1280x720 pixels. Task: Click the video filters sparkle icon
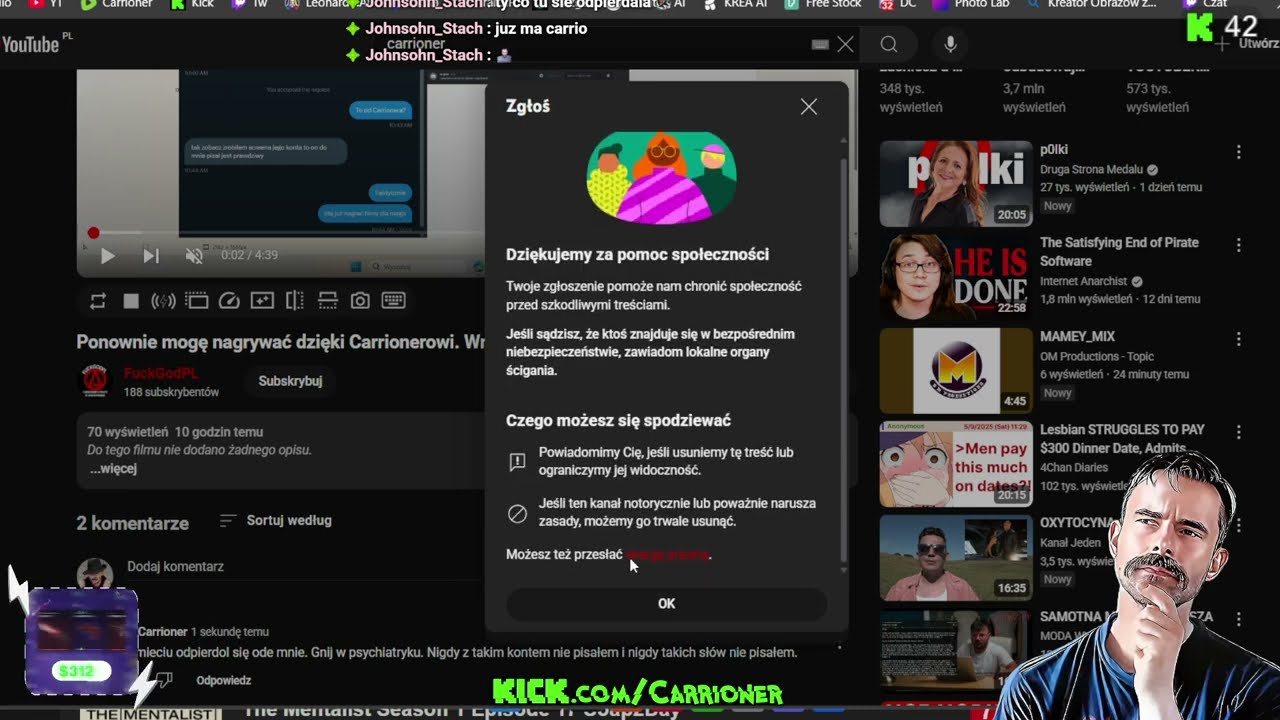click(262, 301)
